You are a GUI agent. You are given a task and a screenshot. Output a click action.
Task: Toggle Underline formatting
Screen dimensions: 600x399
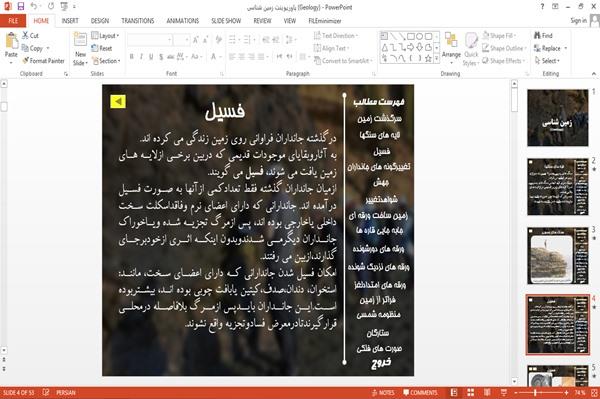tap(151, 57)
